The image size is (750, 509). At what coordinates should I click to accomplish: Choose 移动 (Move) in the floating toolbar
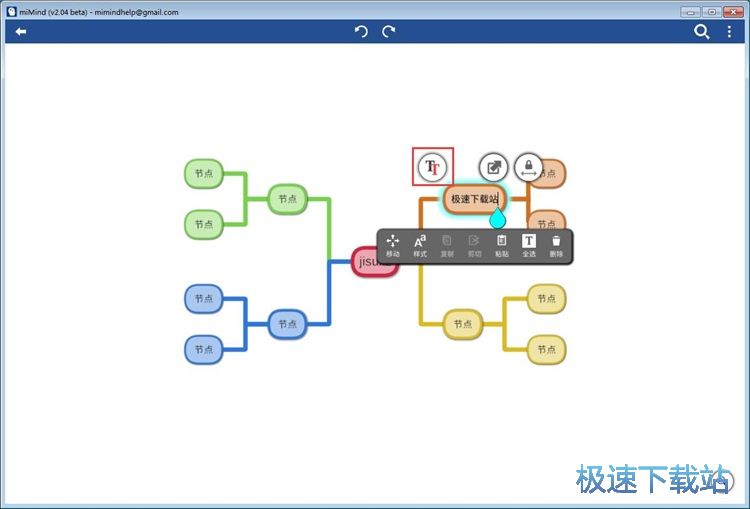pos(393,246)
